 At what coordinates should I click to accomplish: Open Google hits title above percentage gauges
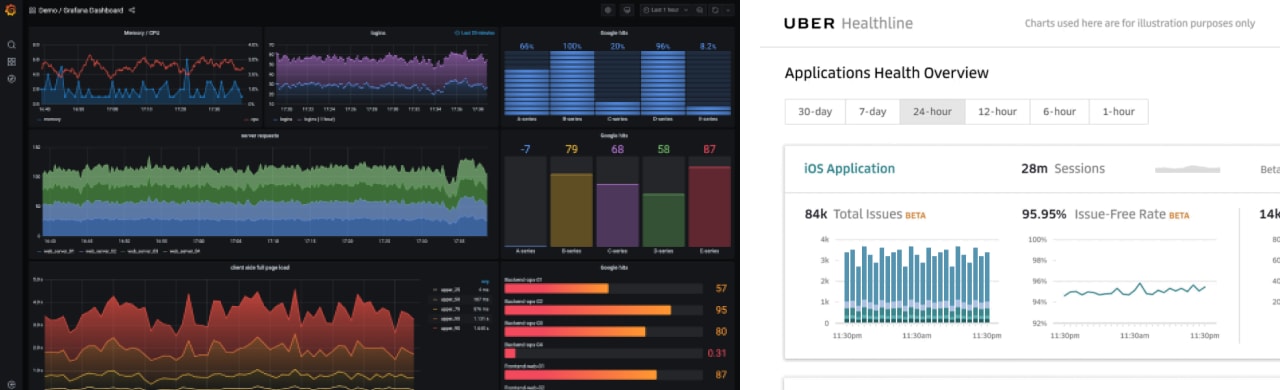click(614, 32)
